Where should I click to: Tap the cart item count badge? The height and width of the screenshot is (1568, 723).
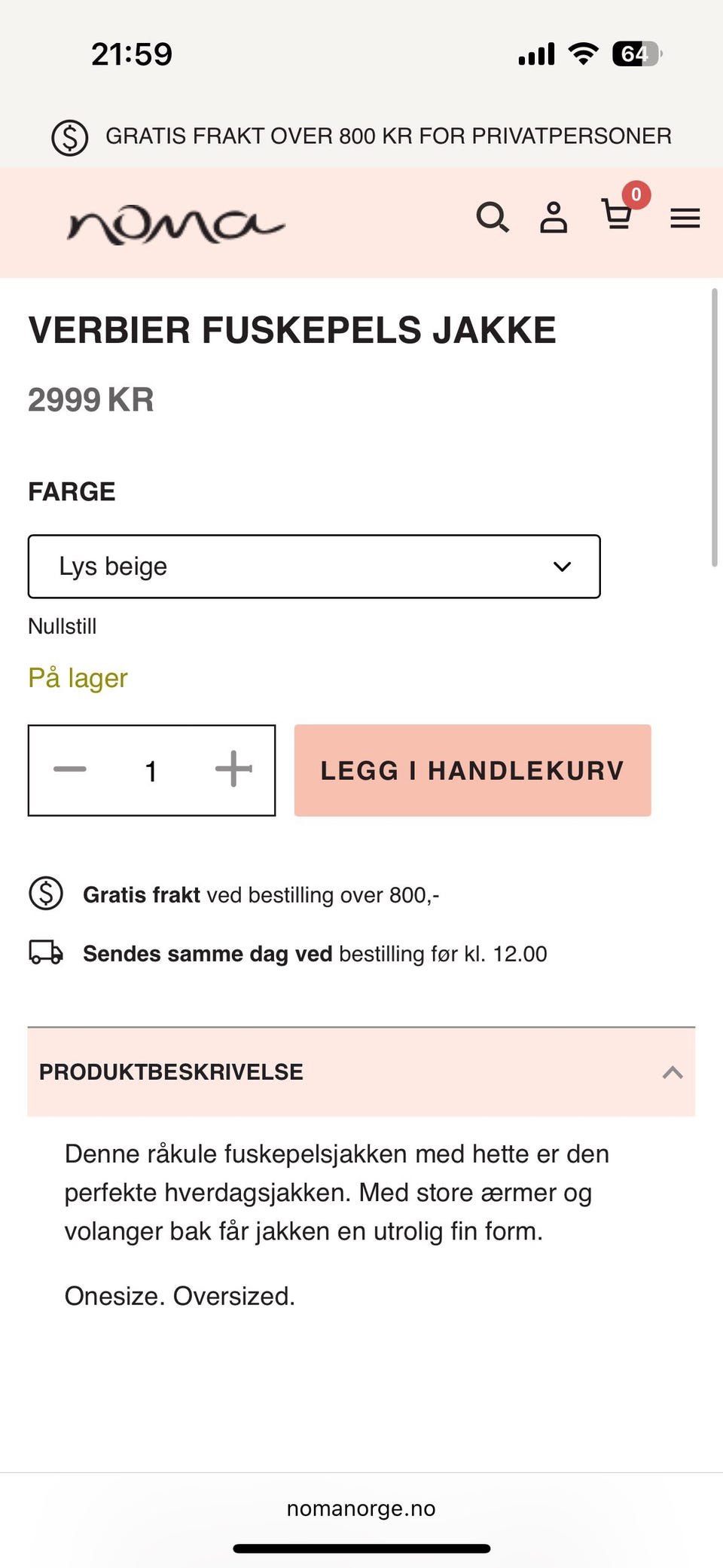[x=636, y=195]
